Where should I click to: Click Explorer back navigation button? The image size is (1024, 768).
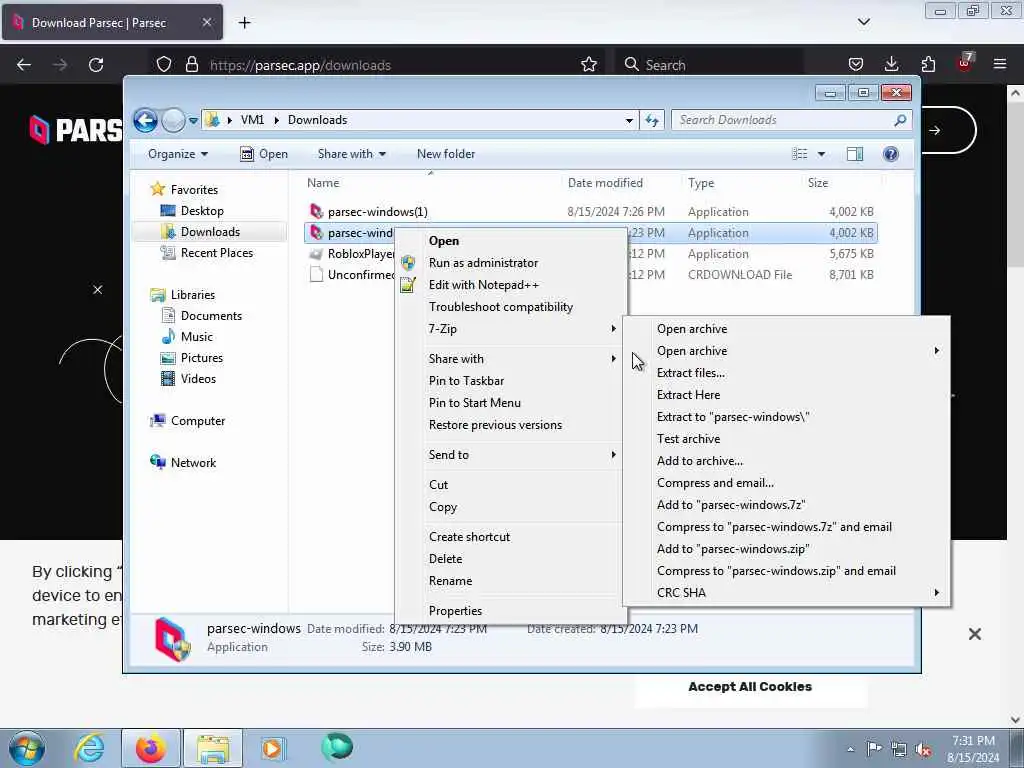(x=145, y=121)
